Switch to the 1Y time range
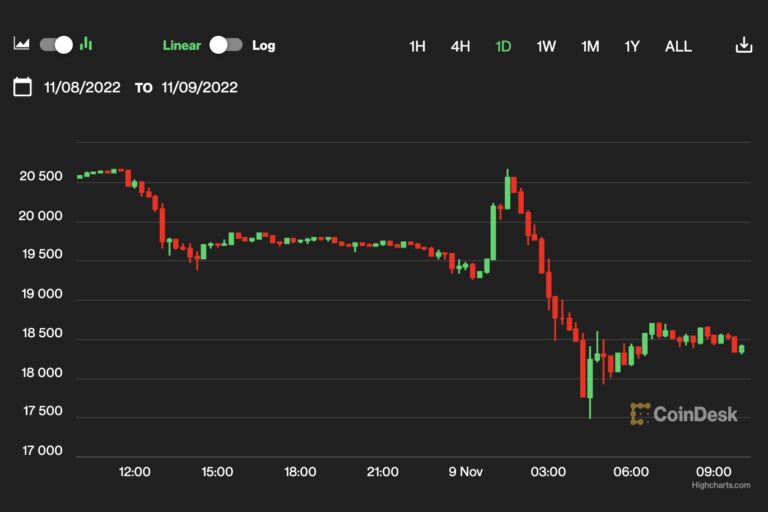Viewport: 768px width, 512px height. tap(632, 47)
